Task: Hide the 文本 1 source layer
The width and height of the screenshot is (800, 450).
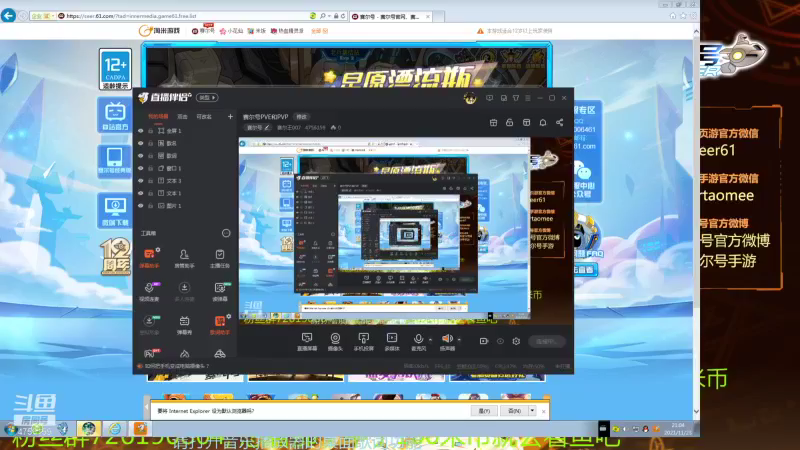Action: tap(141, 193)
